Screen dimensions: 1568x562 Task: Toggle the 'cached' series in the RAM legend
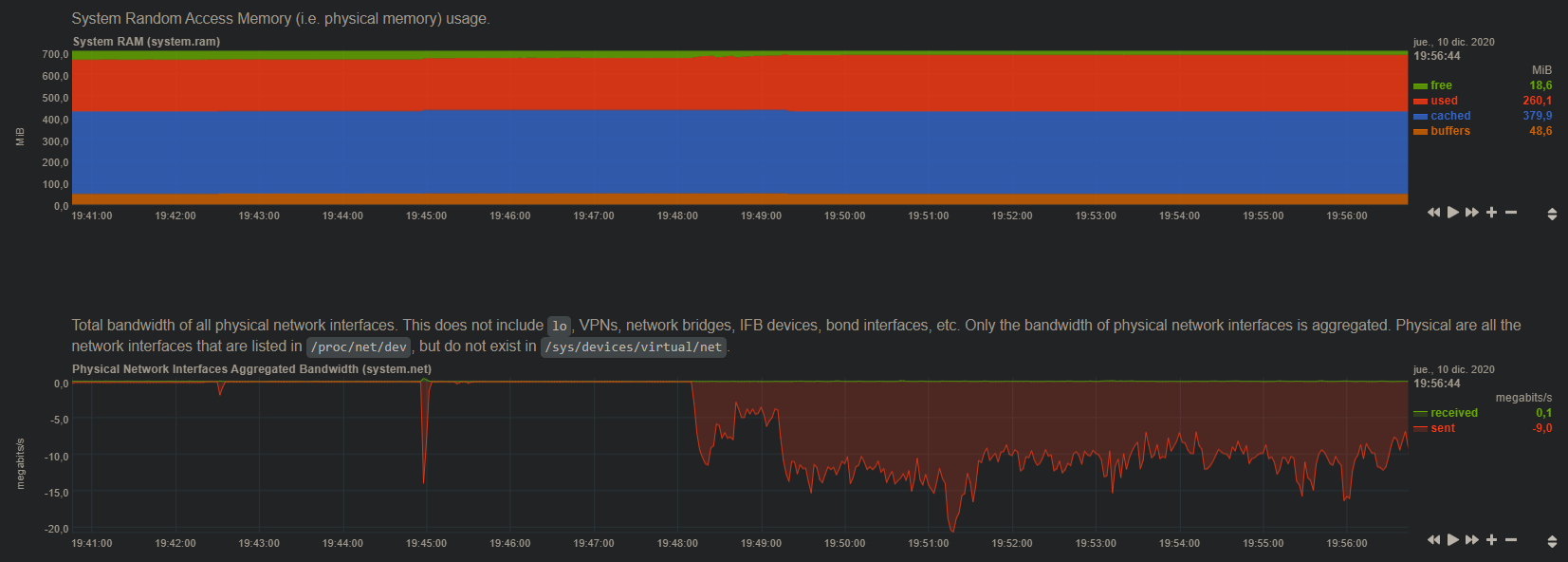coord(1450,116)
